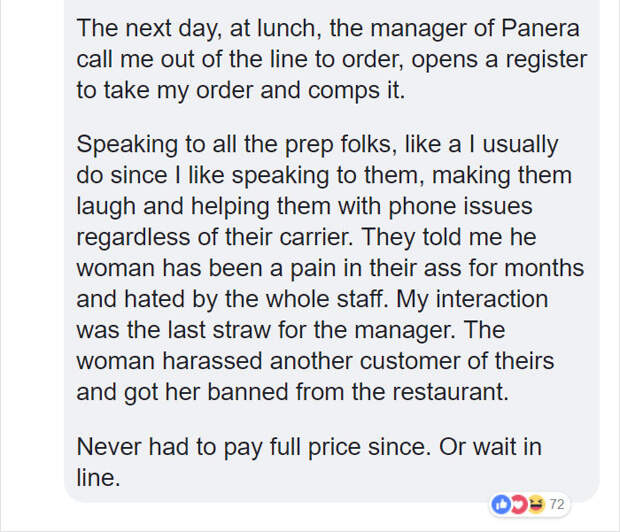Click the final word "line." in the comment
The image size is (620, 532).
(98, 478)
